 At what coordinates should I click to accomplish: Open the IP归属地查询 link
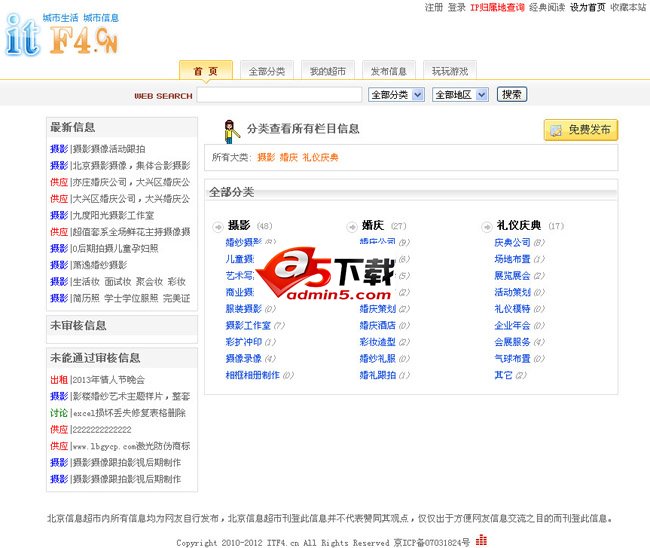click(497, 7)
